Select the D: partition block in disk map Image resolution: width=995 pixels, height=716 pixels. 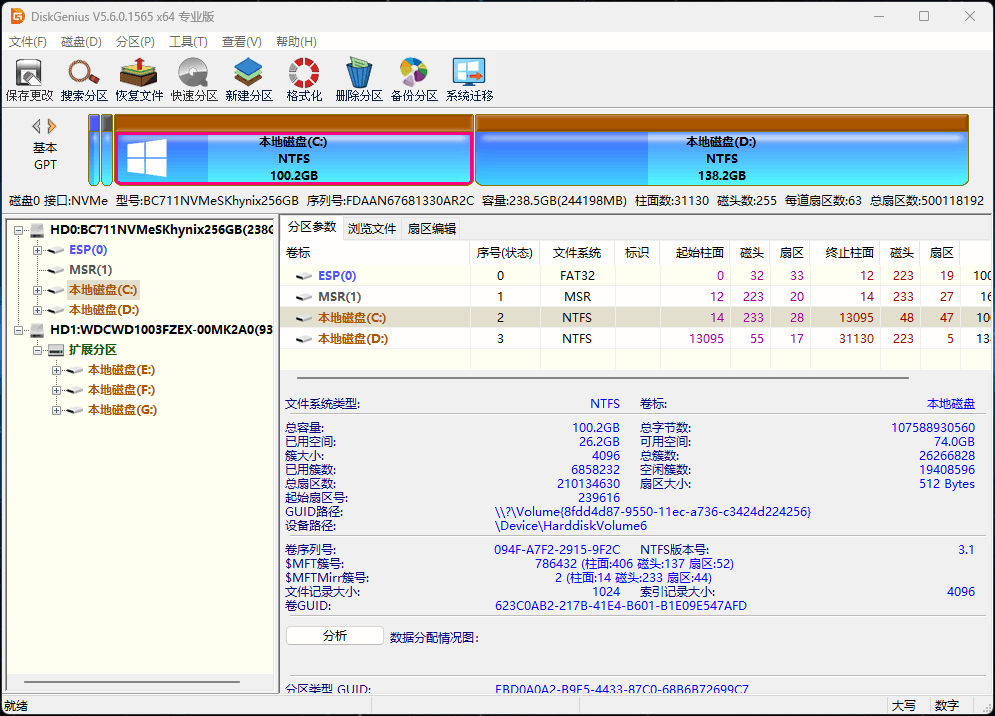[x=722, y=150]
